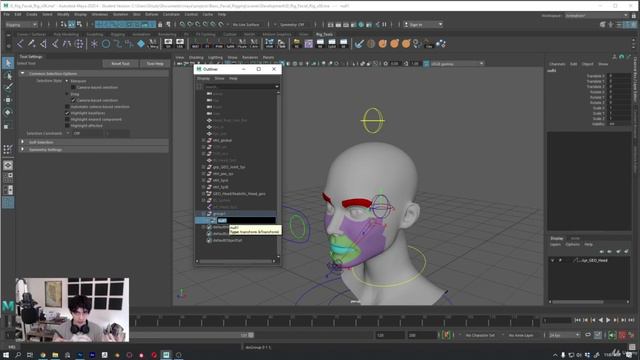Expand the Symmetry Settings section

[x=22, y=149]
